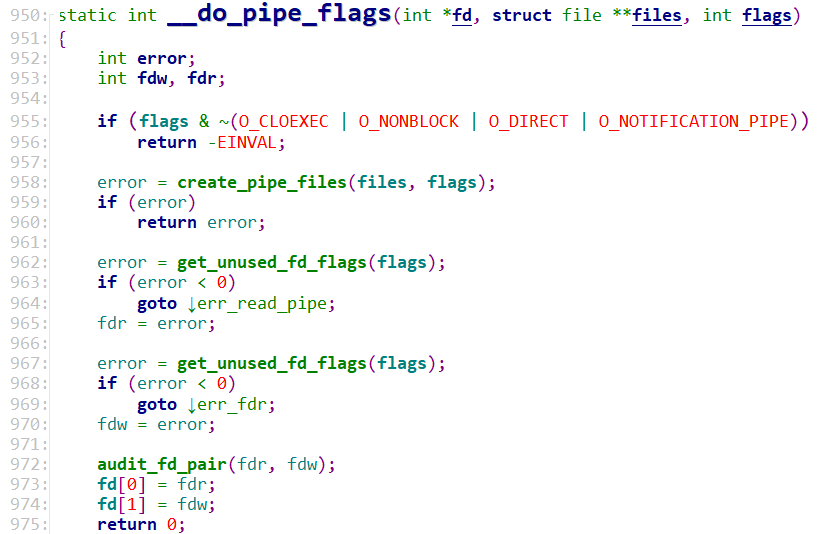
Task: Click the static keyword on line 950
Action: pyautogui.click(x=87, y=15)
